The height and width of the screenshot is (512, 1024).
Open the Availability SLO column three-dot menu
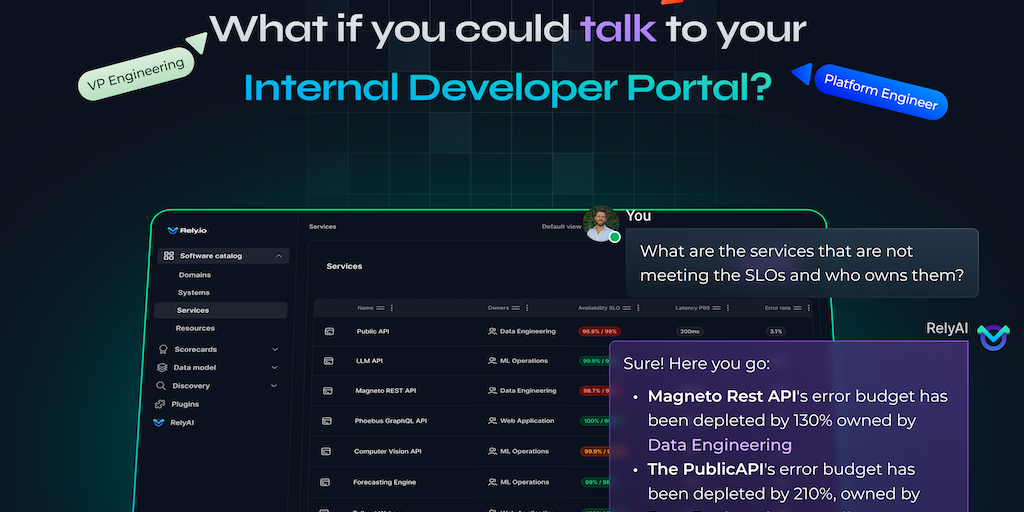(x=638, y=308)
